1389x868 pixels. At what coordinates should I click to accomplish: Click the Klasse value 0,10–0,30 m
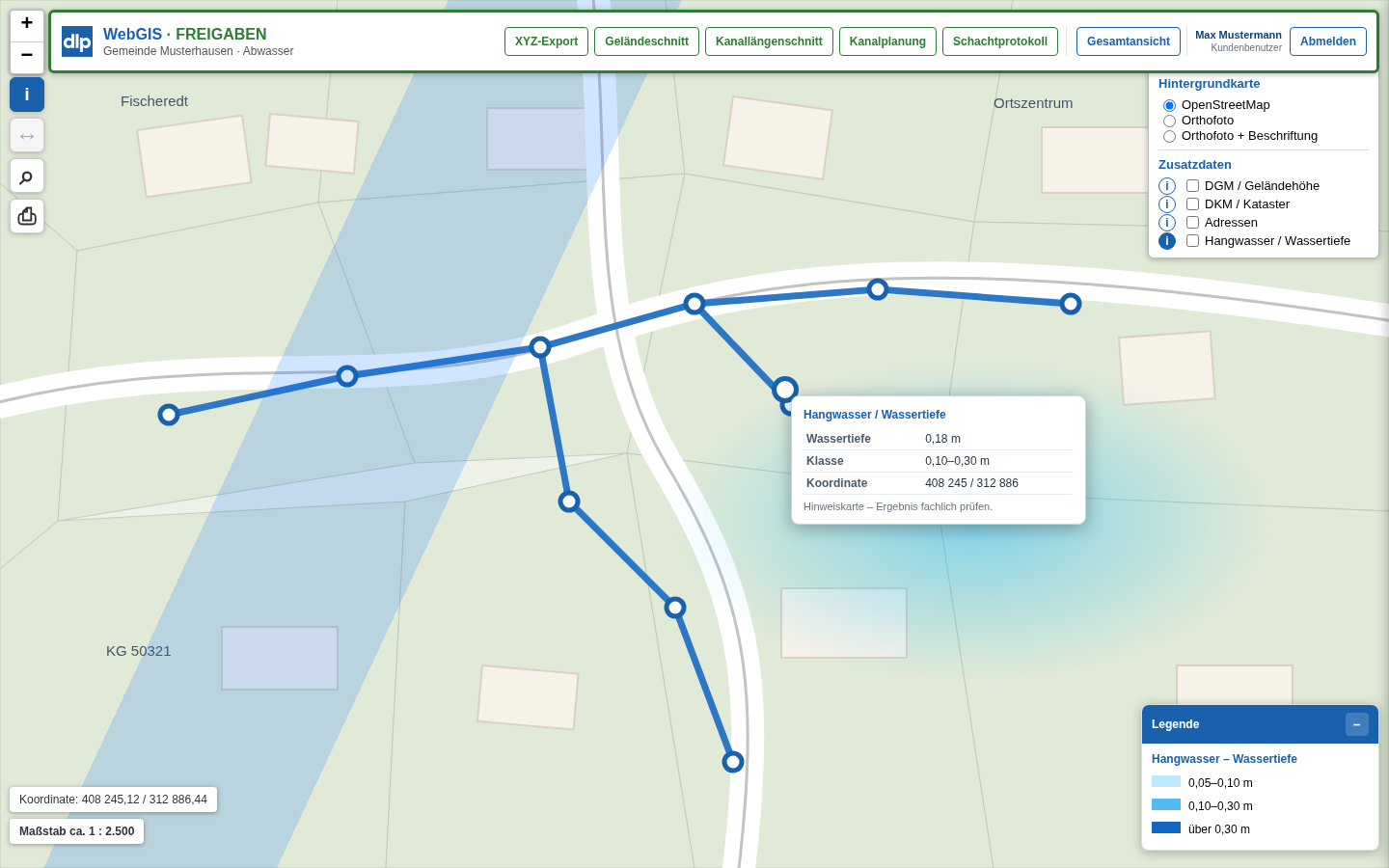957,461
